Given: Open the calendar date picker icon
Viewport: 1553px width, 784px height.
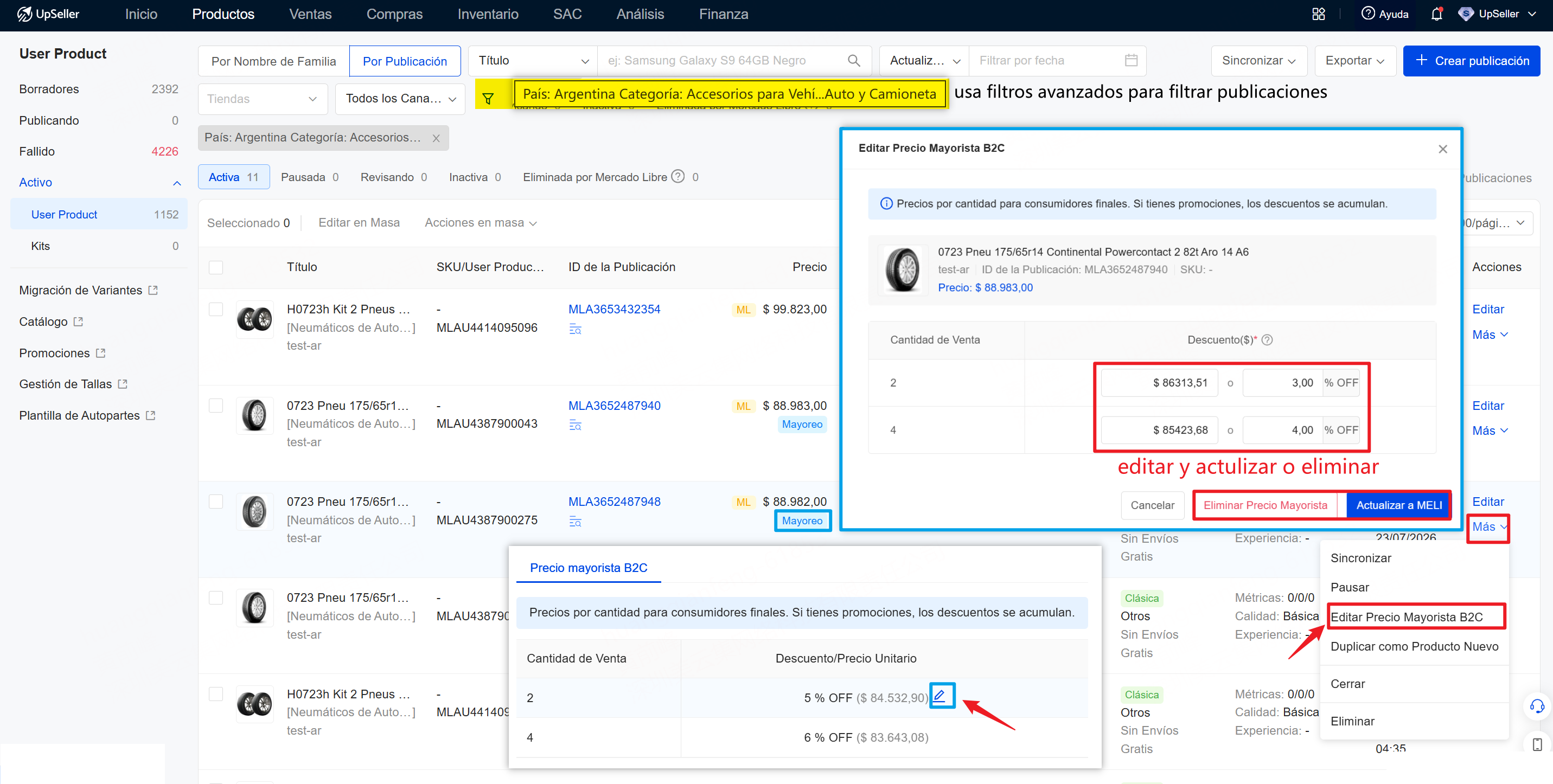Looking at the screenshot, I should click(x=1131, y=60).
